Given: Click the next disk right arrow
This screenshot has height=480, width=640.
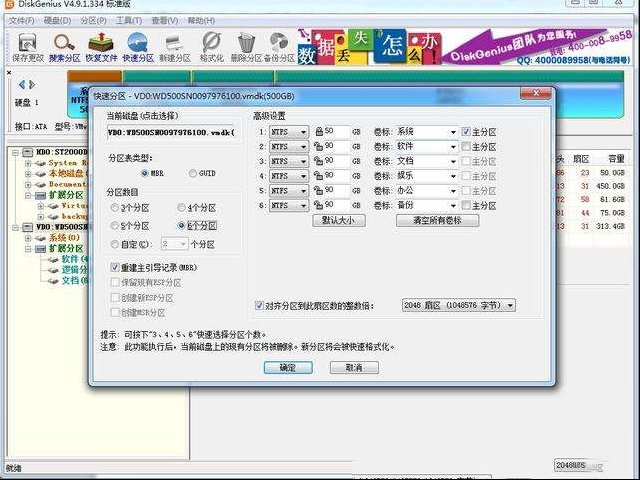Looking at the screenshot, I should [x=32, y=84].
